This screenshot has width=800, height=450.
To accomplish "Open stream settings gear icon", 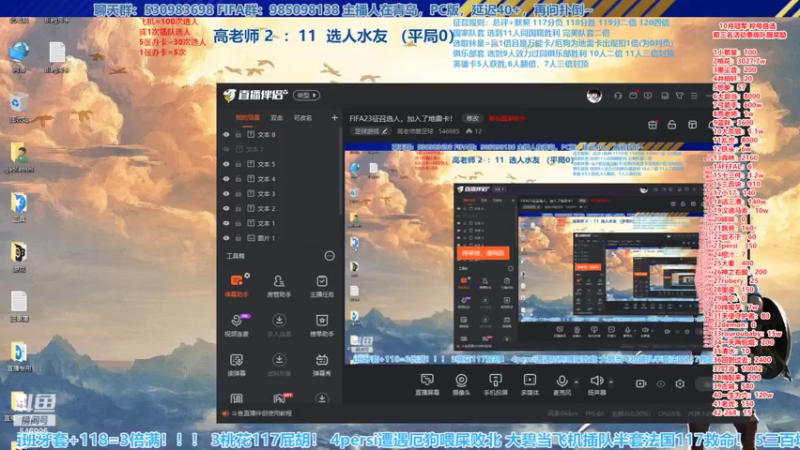I will click(x=680, y=384).
